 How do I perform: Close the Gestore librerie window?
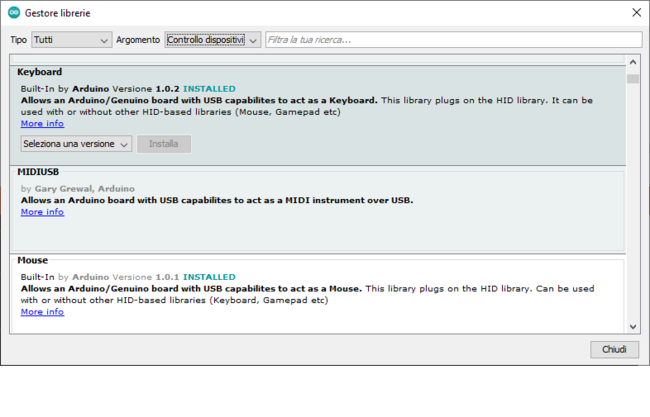636,12
